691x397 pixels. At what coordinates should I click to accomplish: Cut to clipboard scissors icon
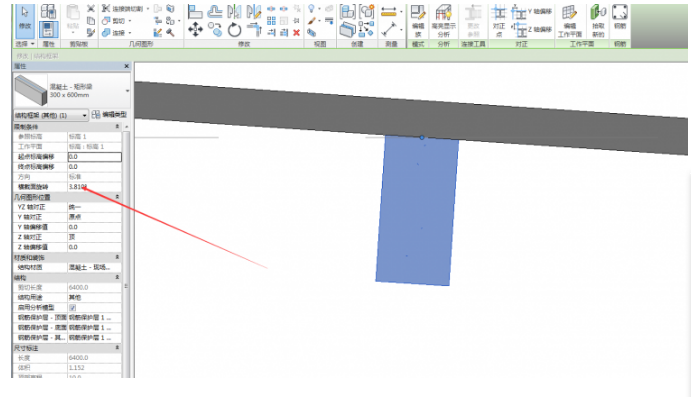pos(91,8)
